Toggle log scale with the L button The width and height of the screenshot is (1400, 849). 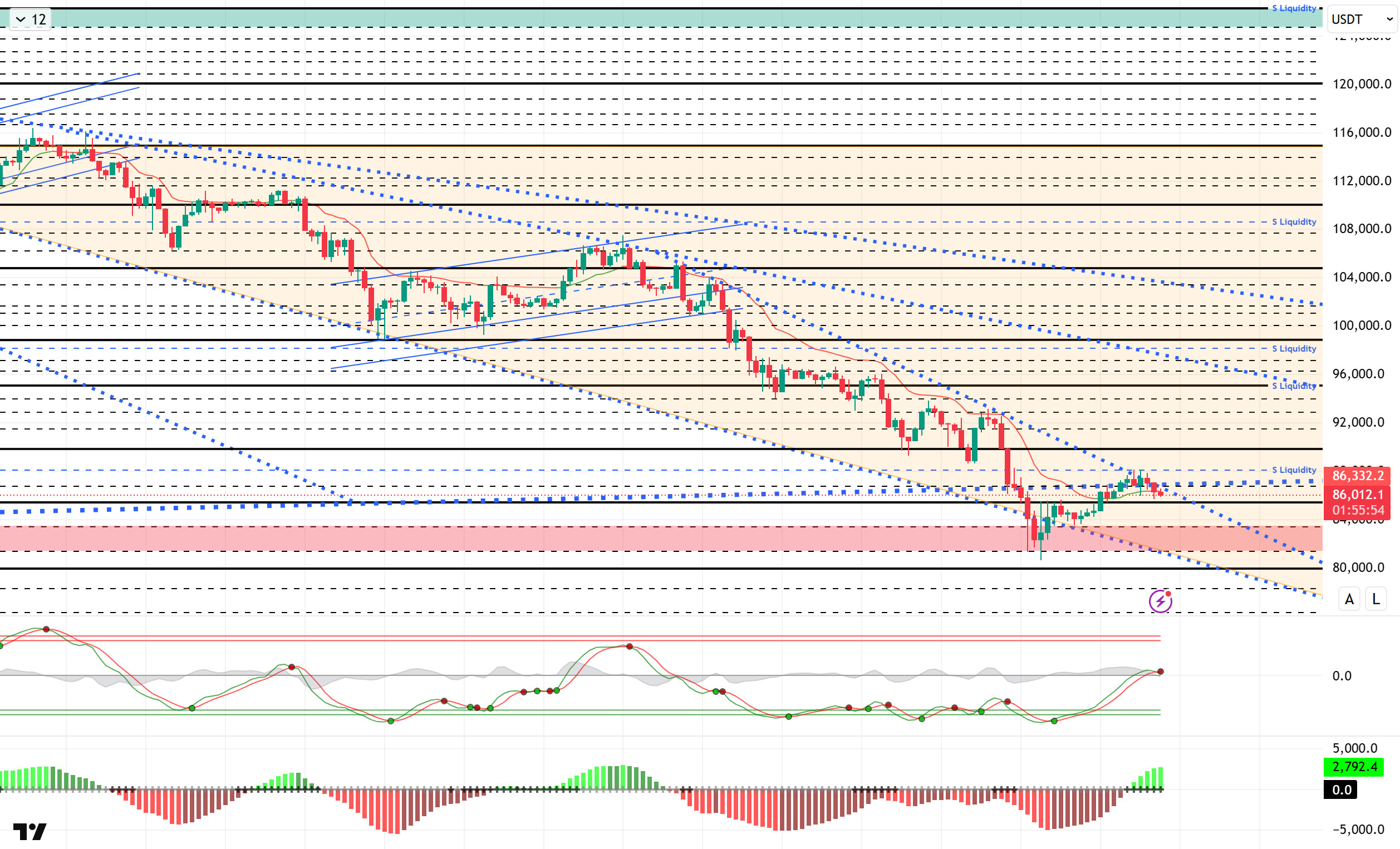tap(1376, 599)
